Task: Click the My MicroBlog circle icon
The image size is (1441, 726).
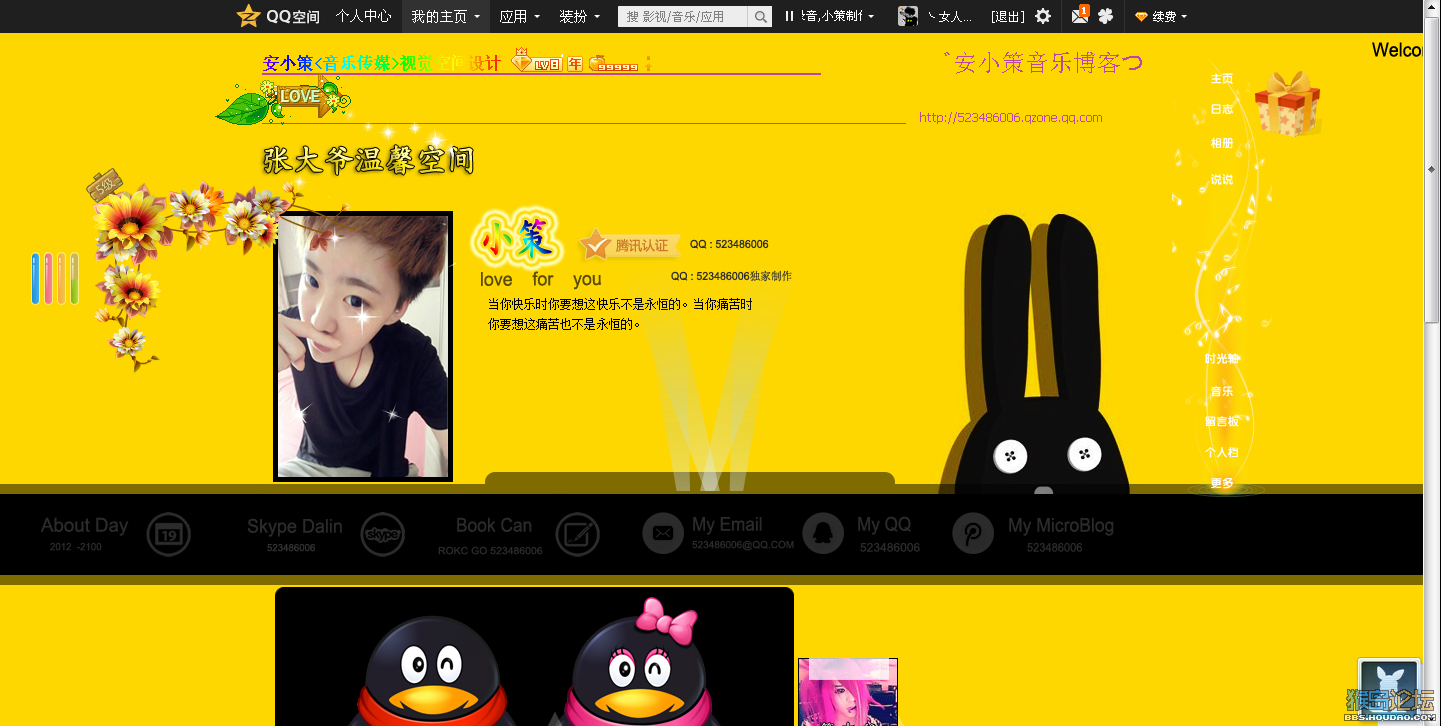Action: pos(972,533)
